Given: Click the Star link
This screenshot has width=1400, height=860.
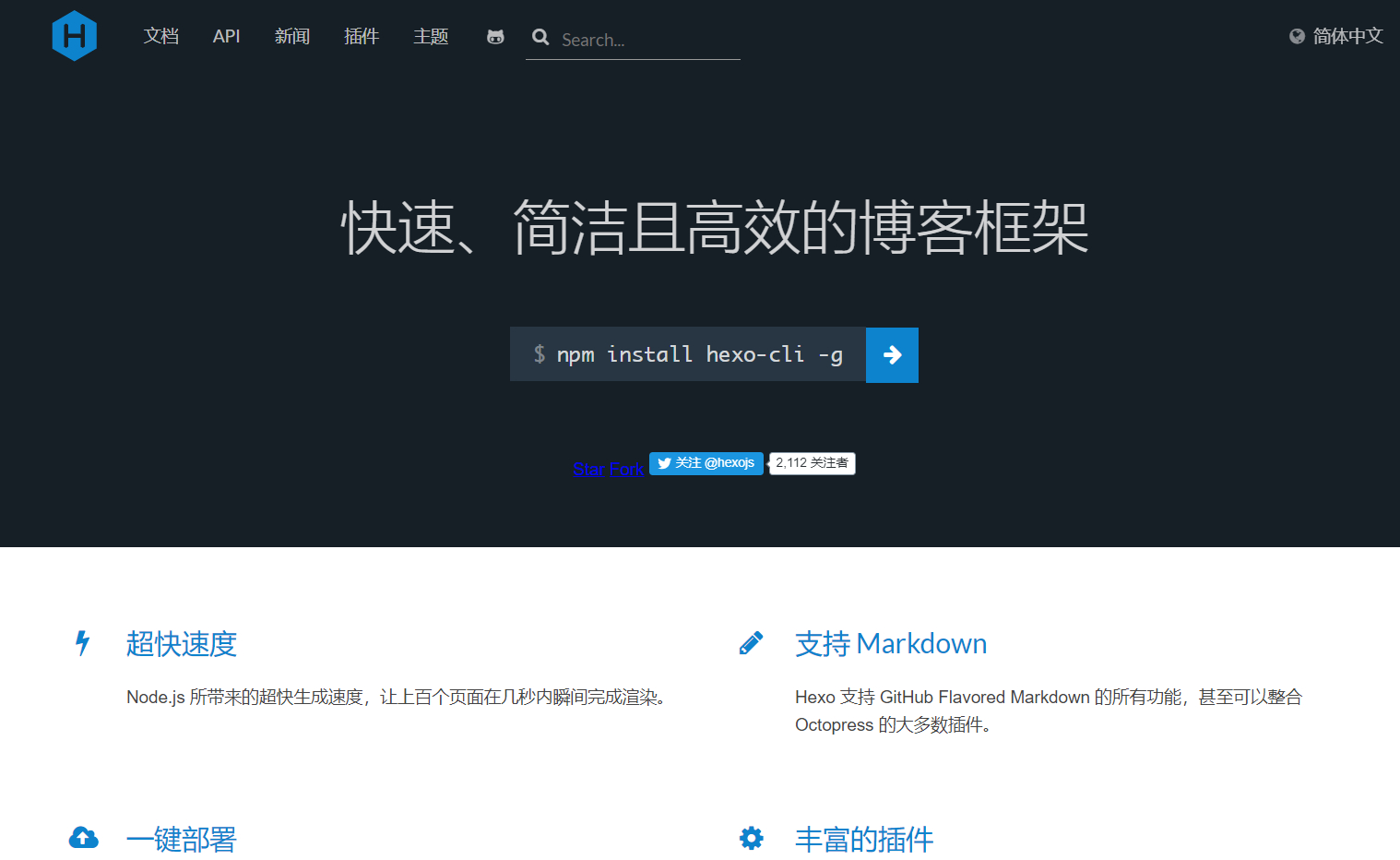Looking at the screenshot, I should [587, 469].
